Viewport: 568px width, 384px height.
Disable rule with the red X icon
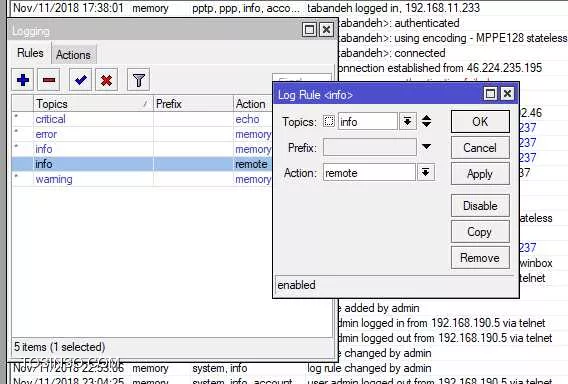pyautogui.click(x=106, y=80)
